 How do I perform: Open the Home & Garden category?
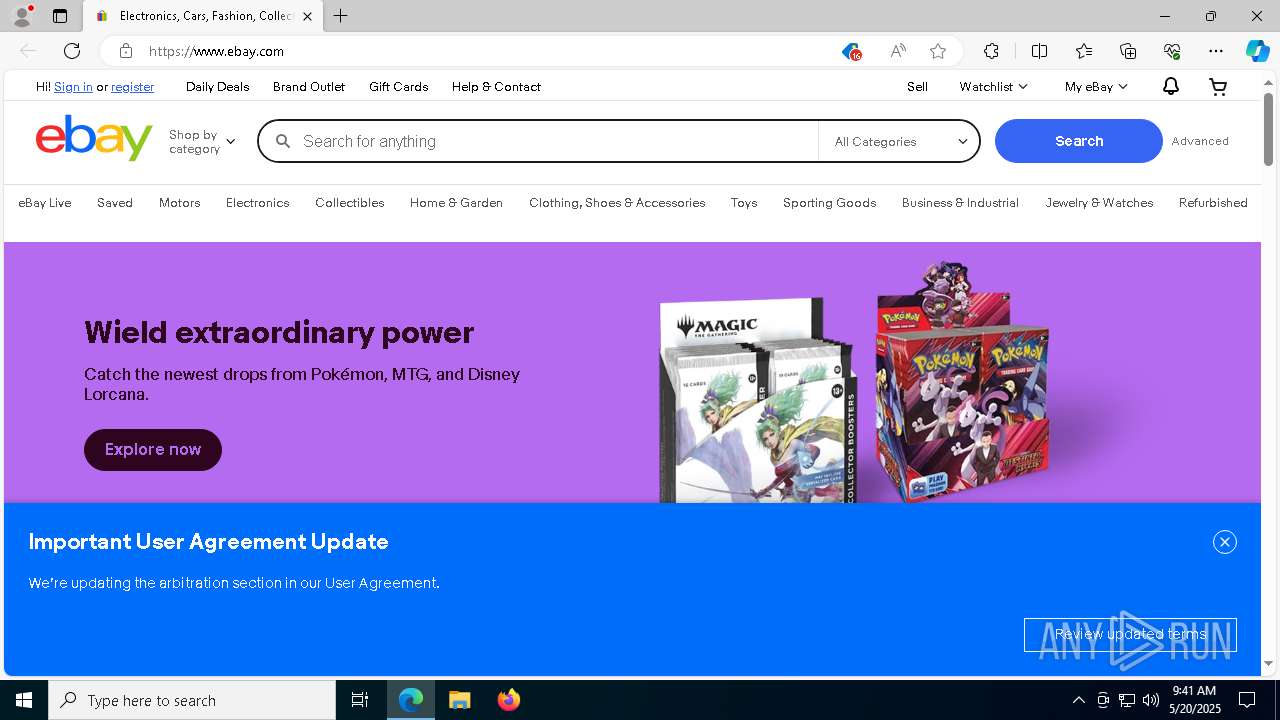pos(456,203)
